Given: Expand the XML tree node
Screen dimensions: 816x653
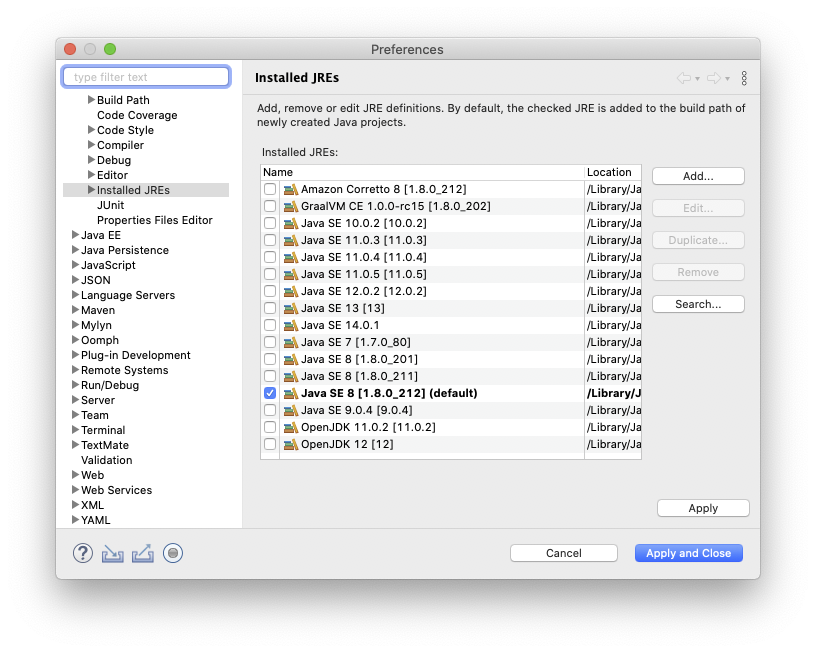Looking at the screenshot, I should click(x=75, y=505).
